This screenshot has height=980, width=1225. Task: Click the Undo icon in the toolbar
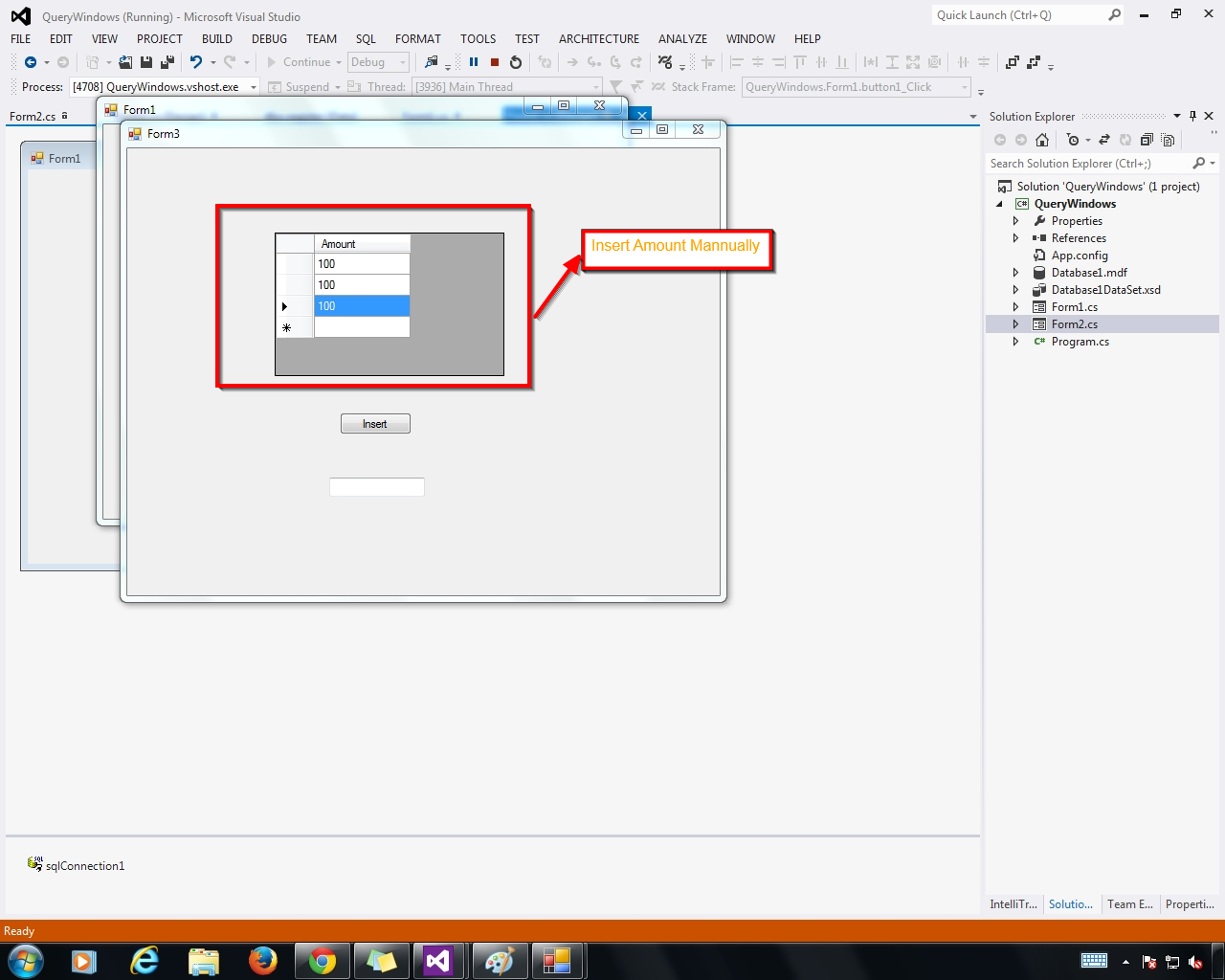pos(196,61)
